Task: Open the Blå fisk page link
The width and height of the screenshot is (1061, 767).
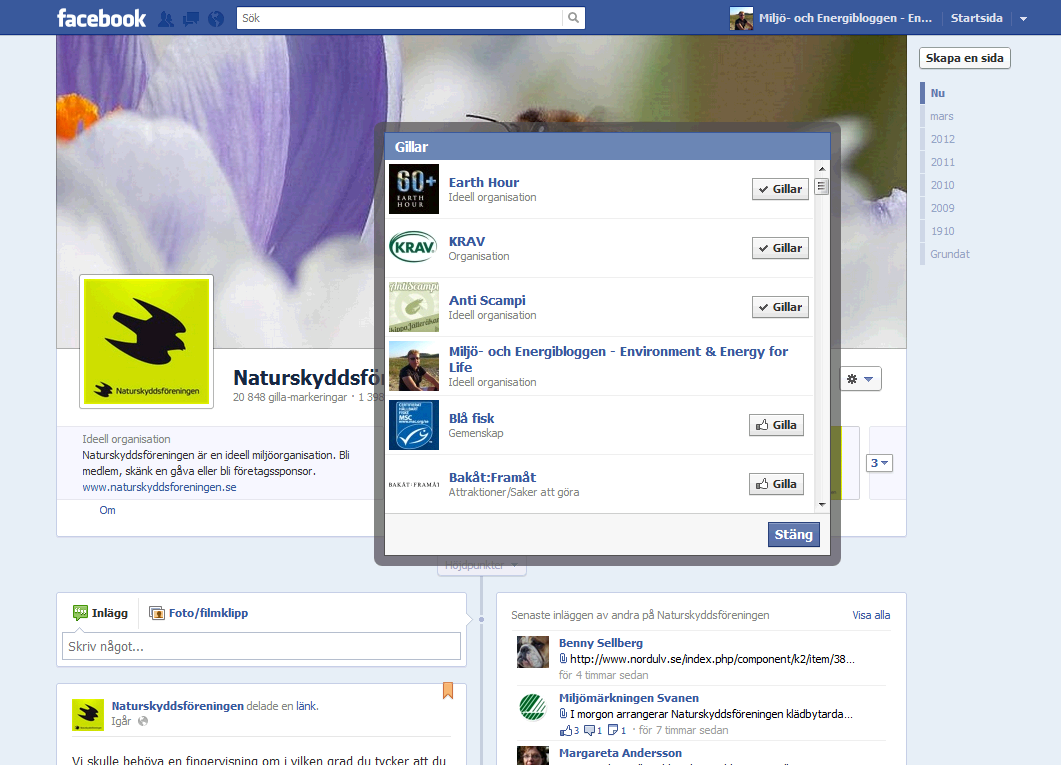Action: 472,419
